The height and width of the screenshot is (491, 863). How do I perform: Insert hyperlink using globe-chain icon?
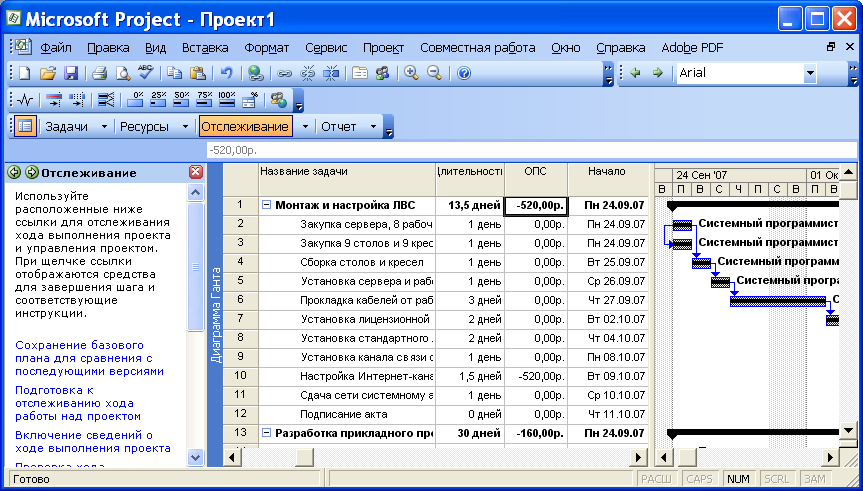[x=255, y=73]
